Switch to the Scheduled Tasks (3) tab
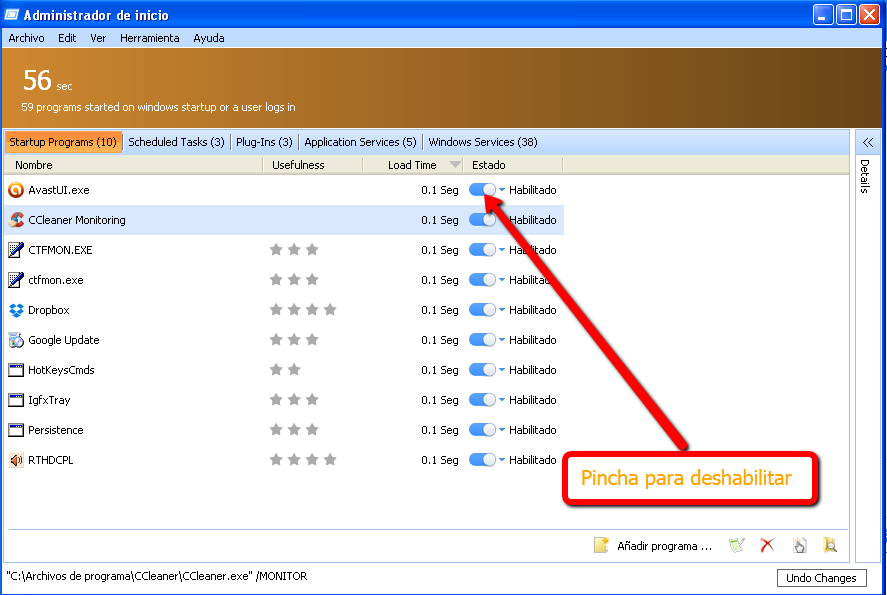The width and height of the screenshot is (887, 595). pyautogui.click(x=176, y=142)
